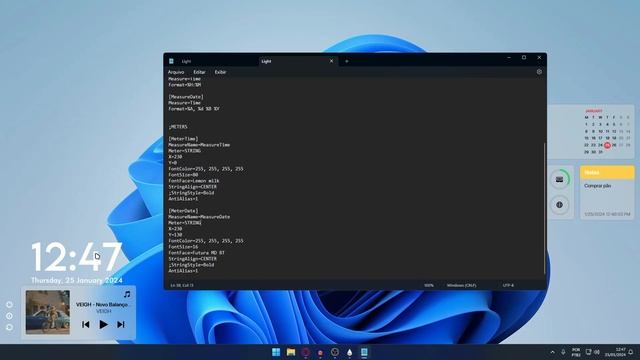
Task: Skip to previous track in music widget
Action: tap(86, 324)
